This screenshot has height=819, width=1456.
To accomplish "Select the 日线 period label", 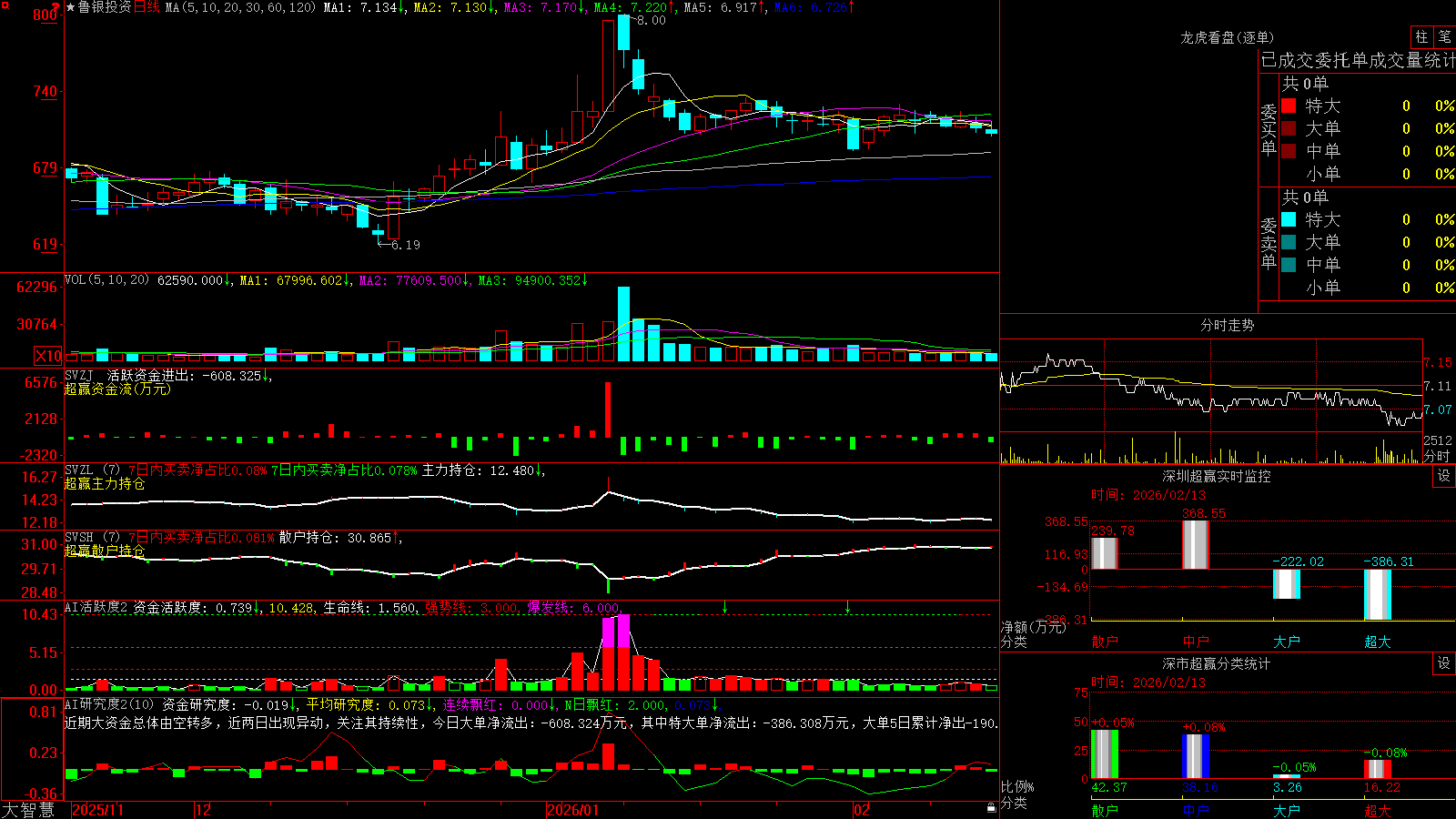I will point(147,7).
